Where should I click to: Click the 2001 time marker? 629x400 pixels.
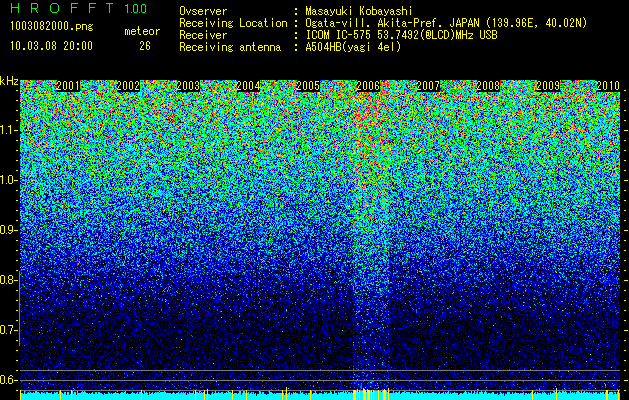click(68, 86)
